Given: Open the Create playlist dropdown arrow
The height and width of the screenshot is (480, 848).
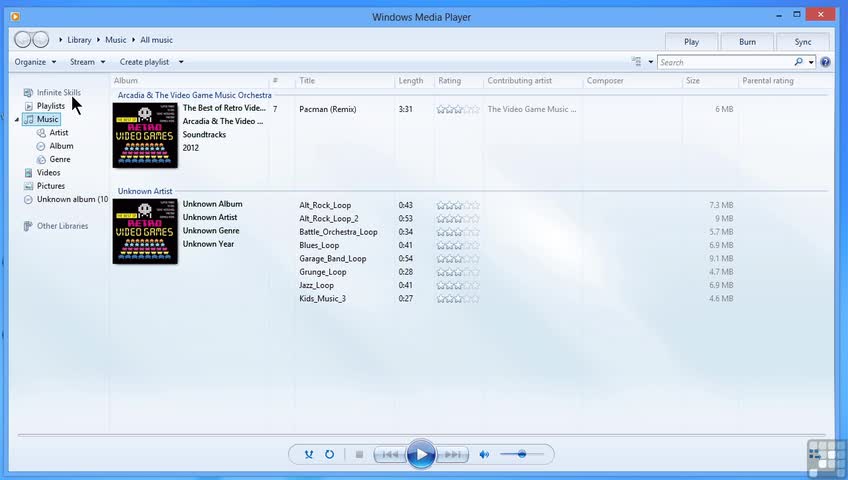Looking at the screenshot, I should pos(181,62).
